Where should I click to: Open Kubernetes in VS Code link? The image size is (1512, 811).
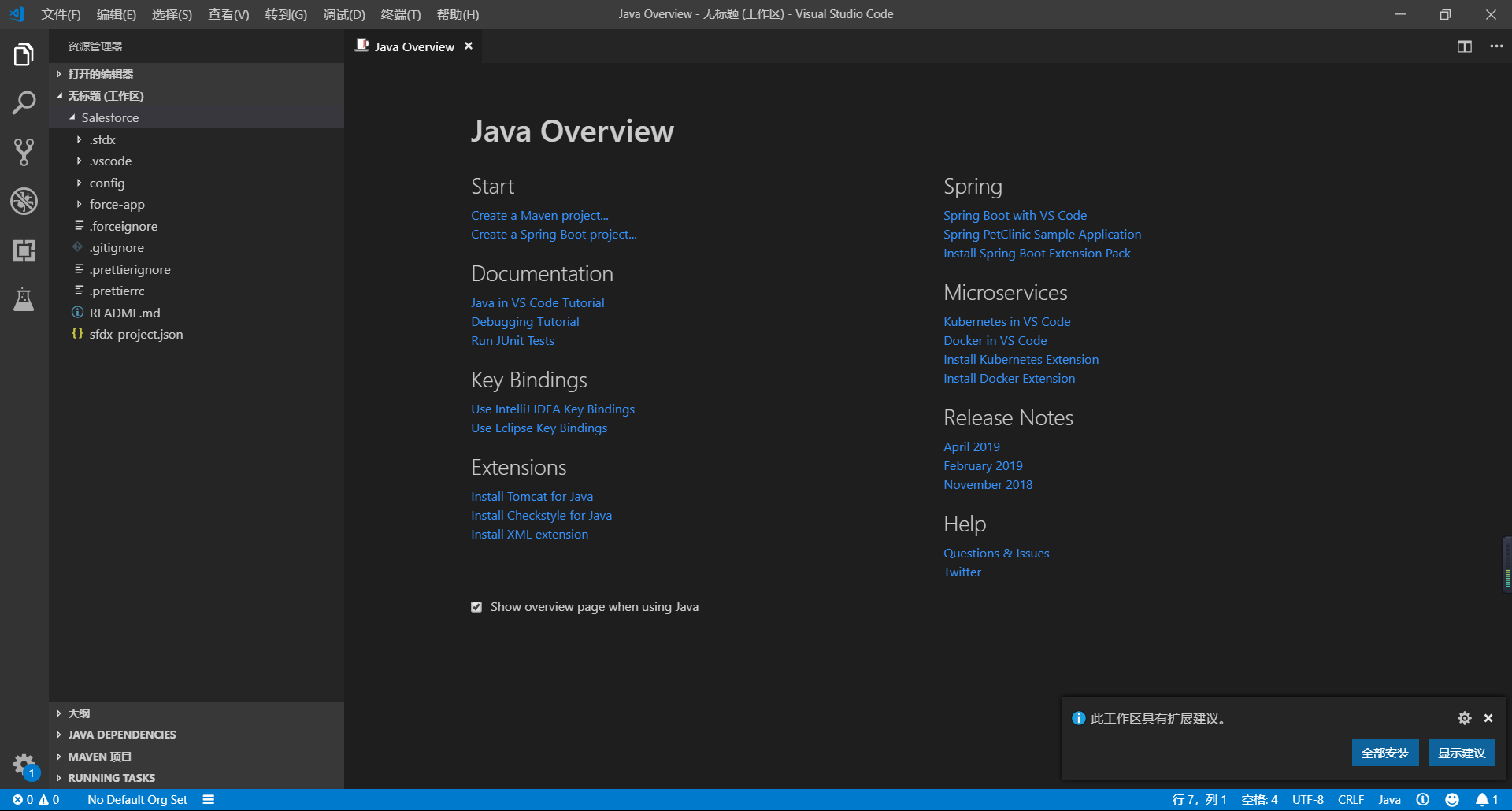coord(1007,322)
